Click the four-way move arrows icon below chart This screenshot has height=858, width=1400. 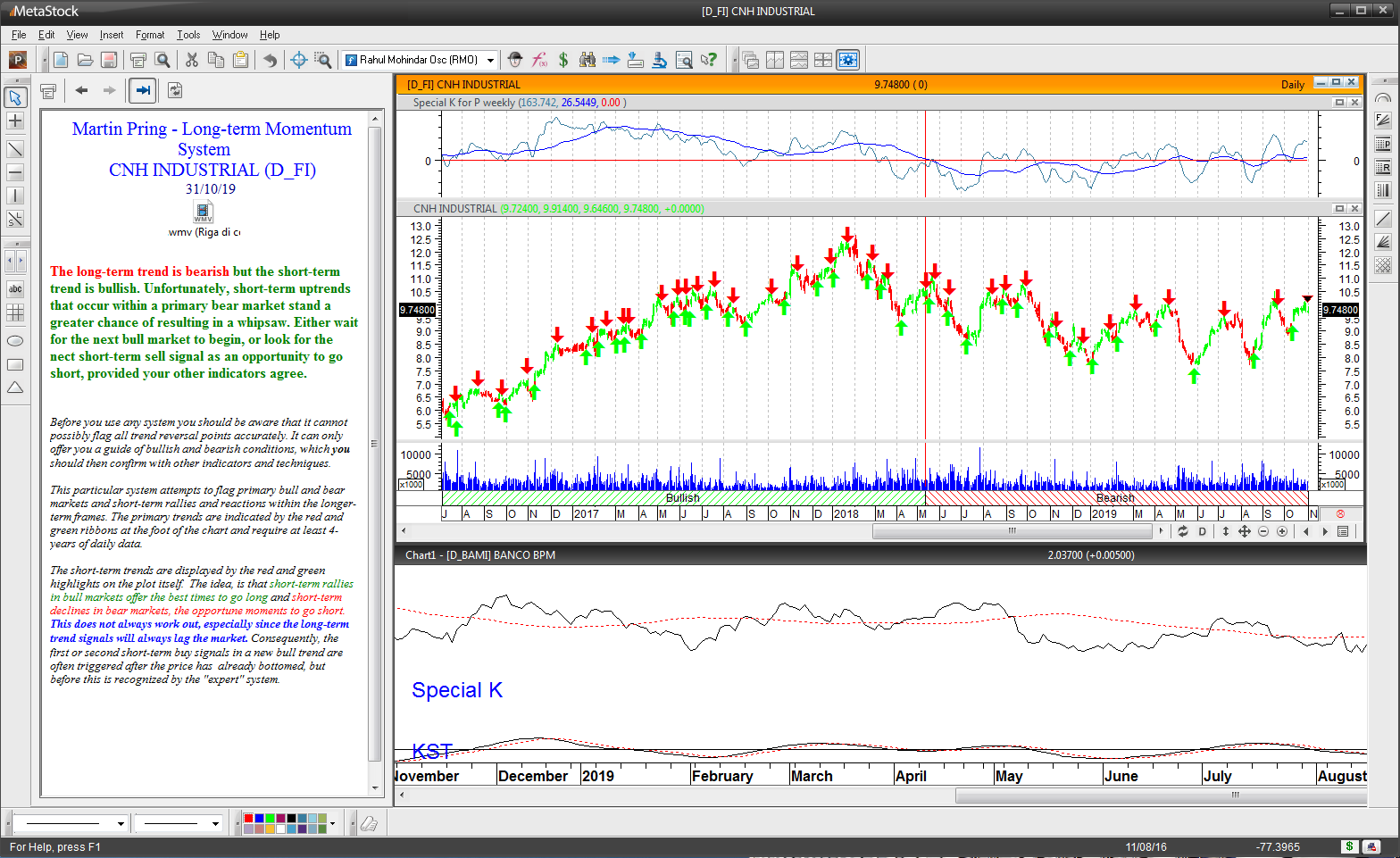[x=1244, y=531]
